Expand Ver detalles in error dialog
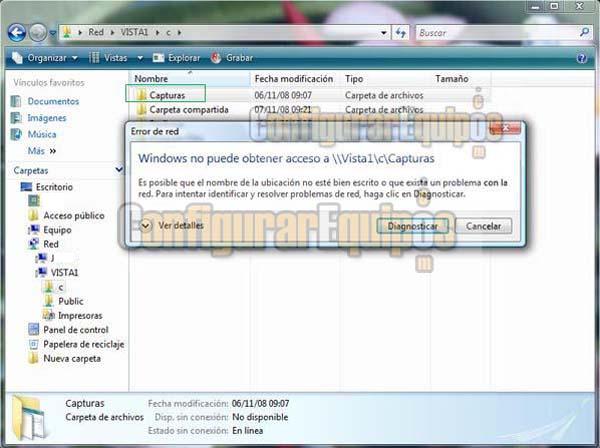The width and height of the screenshot is (600, 448). click(x=172, y=226)
